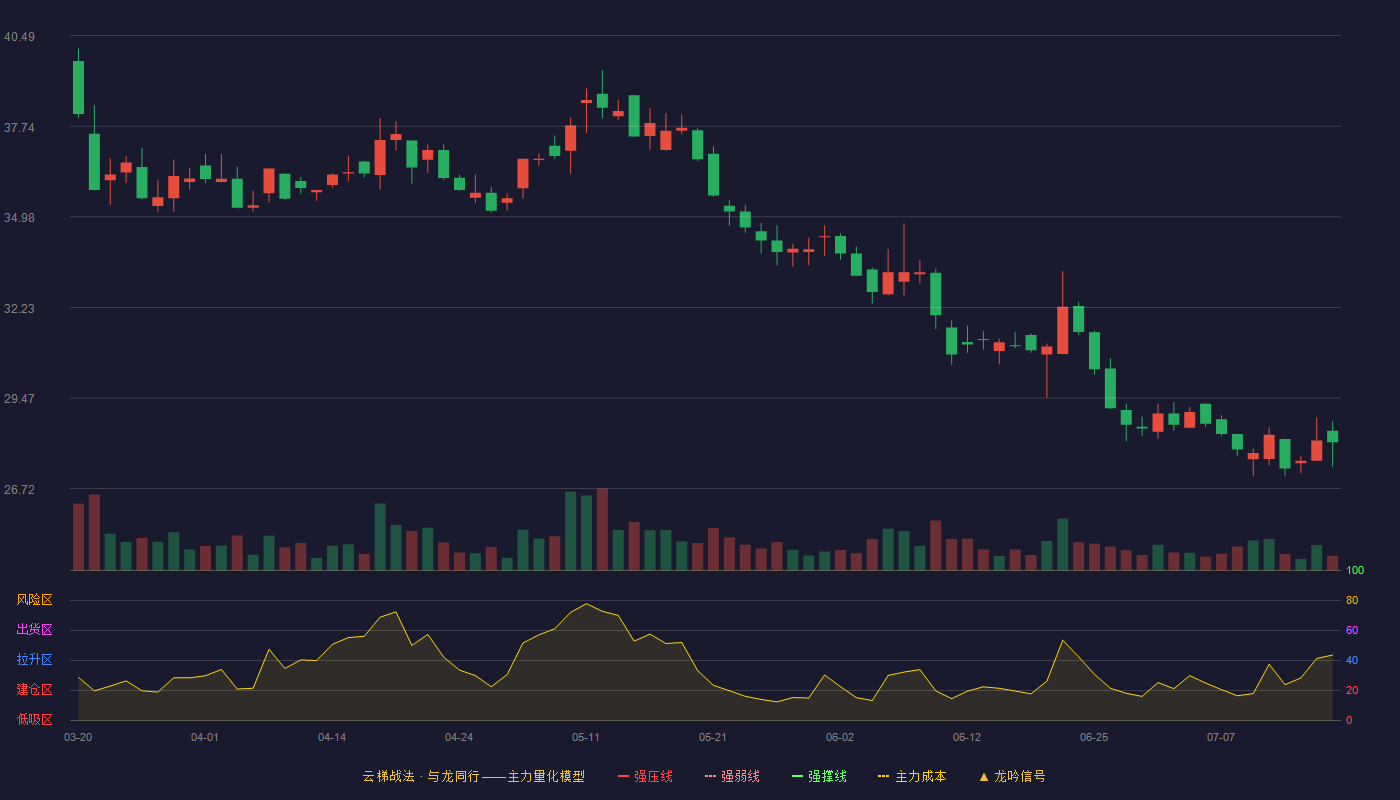Image resolution: width=1400 pixels, height=800 pixels.
Task: Click the 04-01 date axis label
Action: (x=205, y=737)
